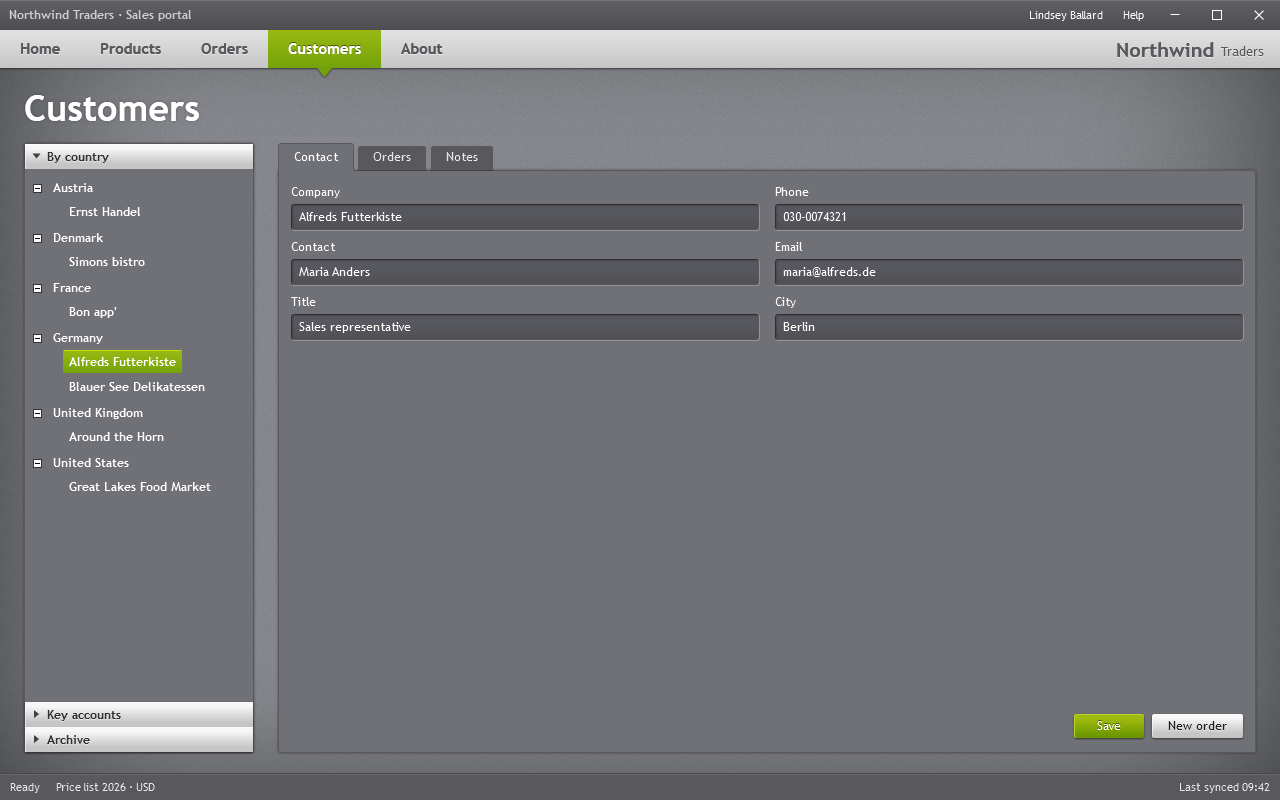Click the Last synced 09:42 status text
This screenshot has height=800, width=1280.
1224,787
